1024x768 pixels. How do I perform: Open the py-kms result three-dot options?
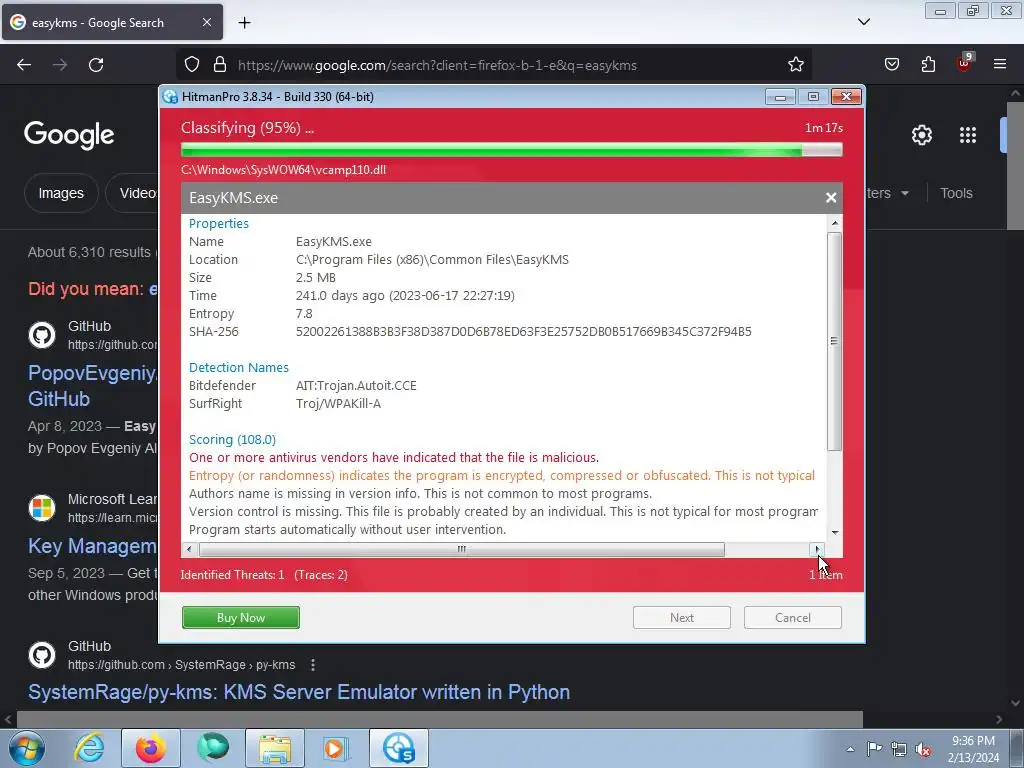(313, 665)
